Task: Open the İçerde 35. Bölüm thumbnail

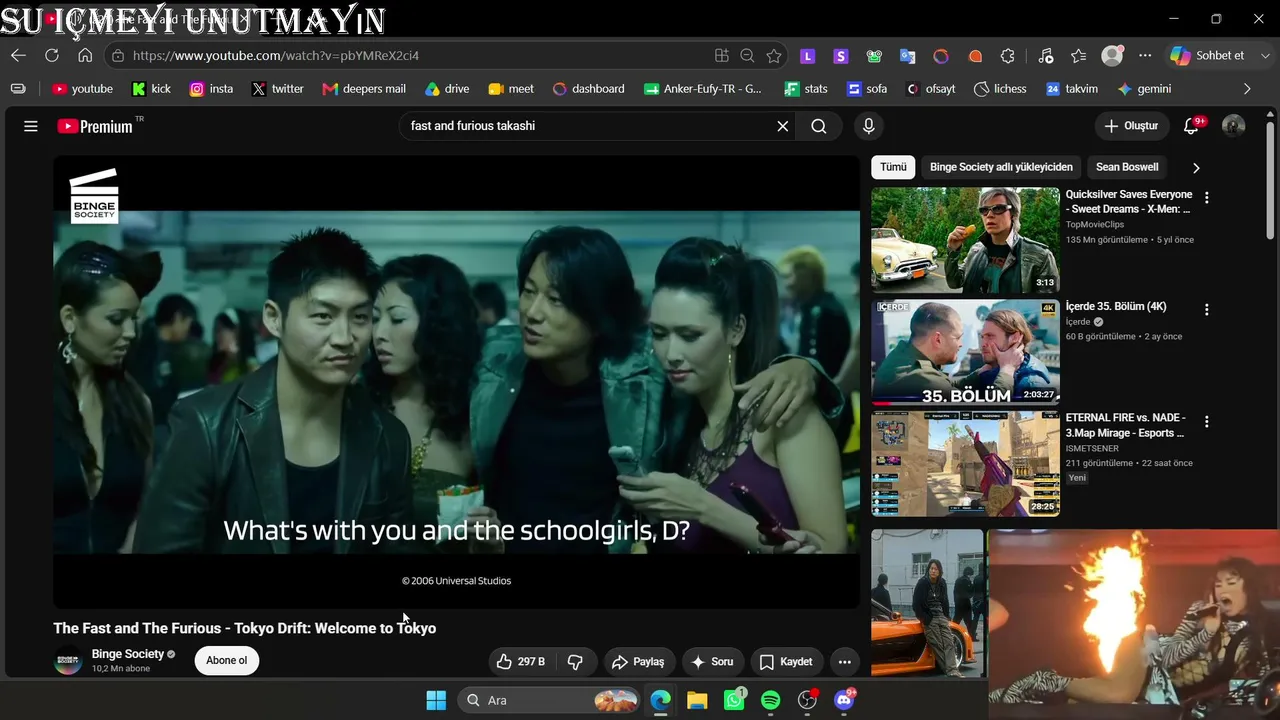Action: pos(965,352)
